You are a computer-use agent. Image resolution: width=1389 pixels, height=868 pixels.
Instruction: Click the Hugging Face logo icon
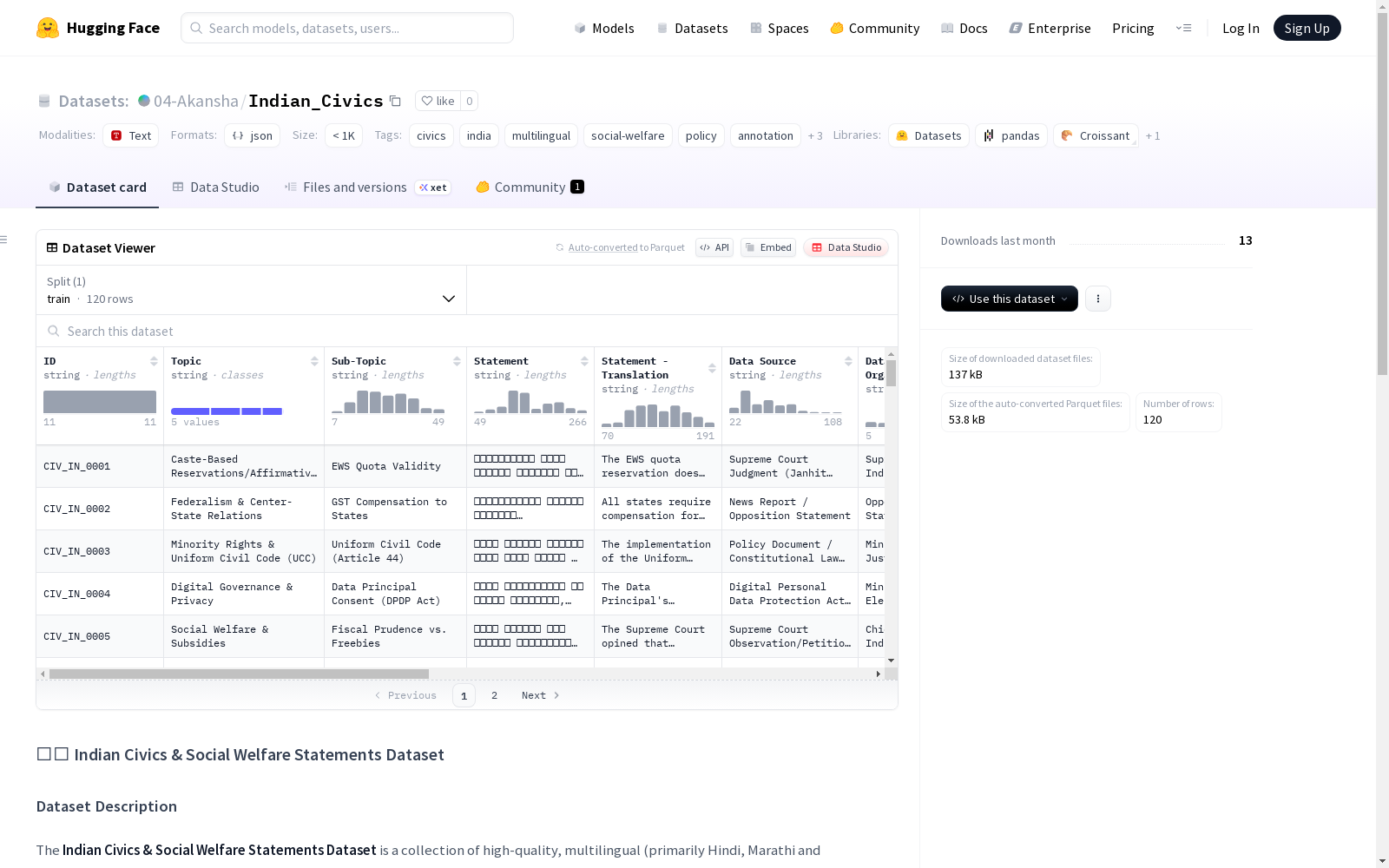[48, 28]
